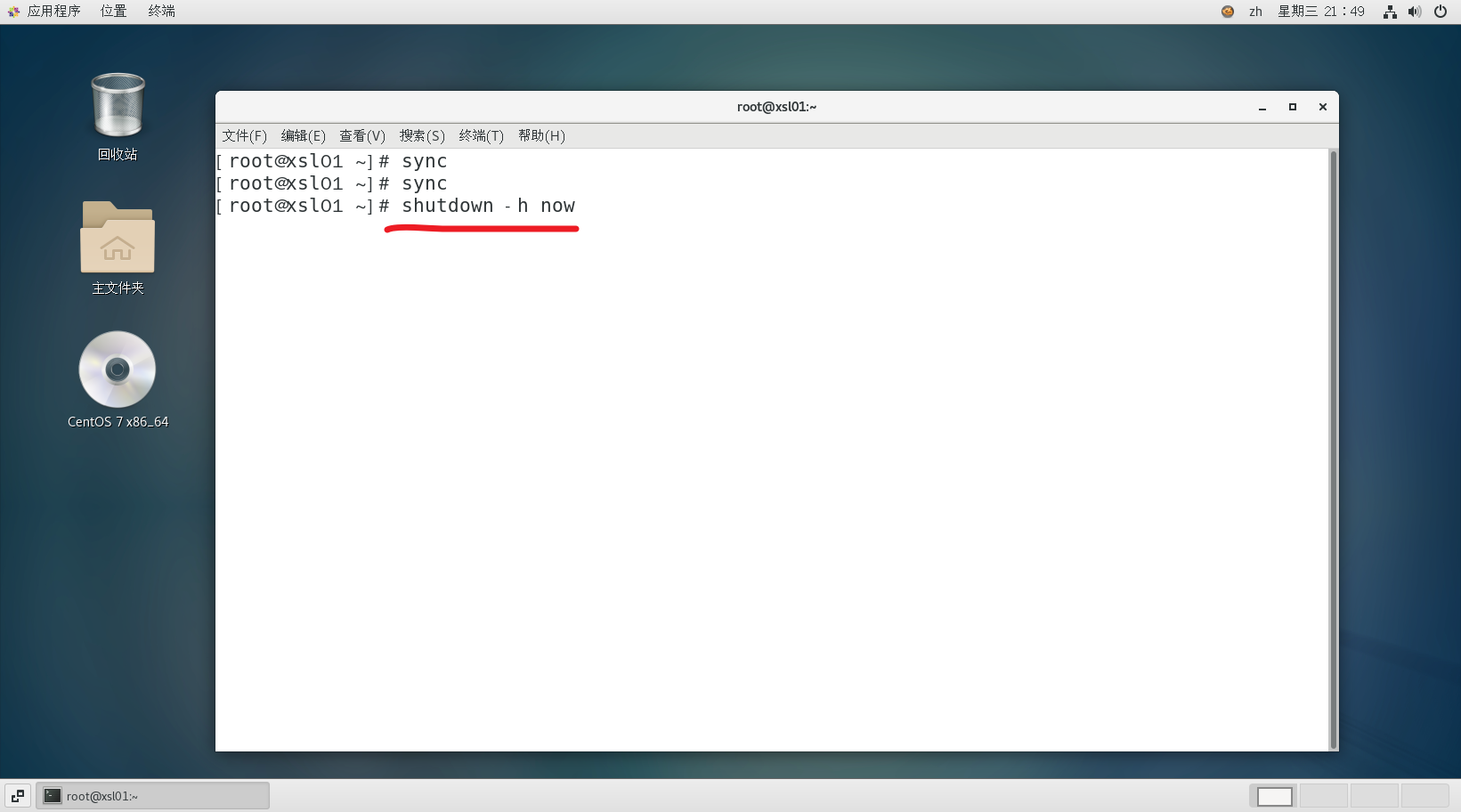Click the 'shutdown -h now' command text

tap(488, 206)
